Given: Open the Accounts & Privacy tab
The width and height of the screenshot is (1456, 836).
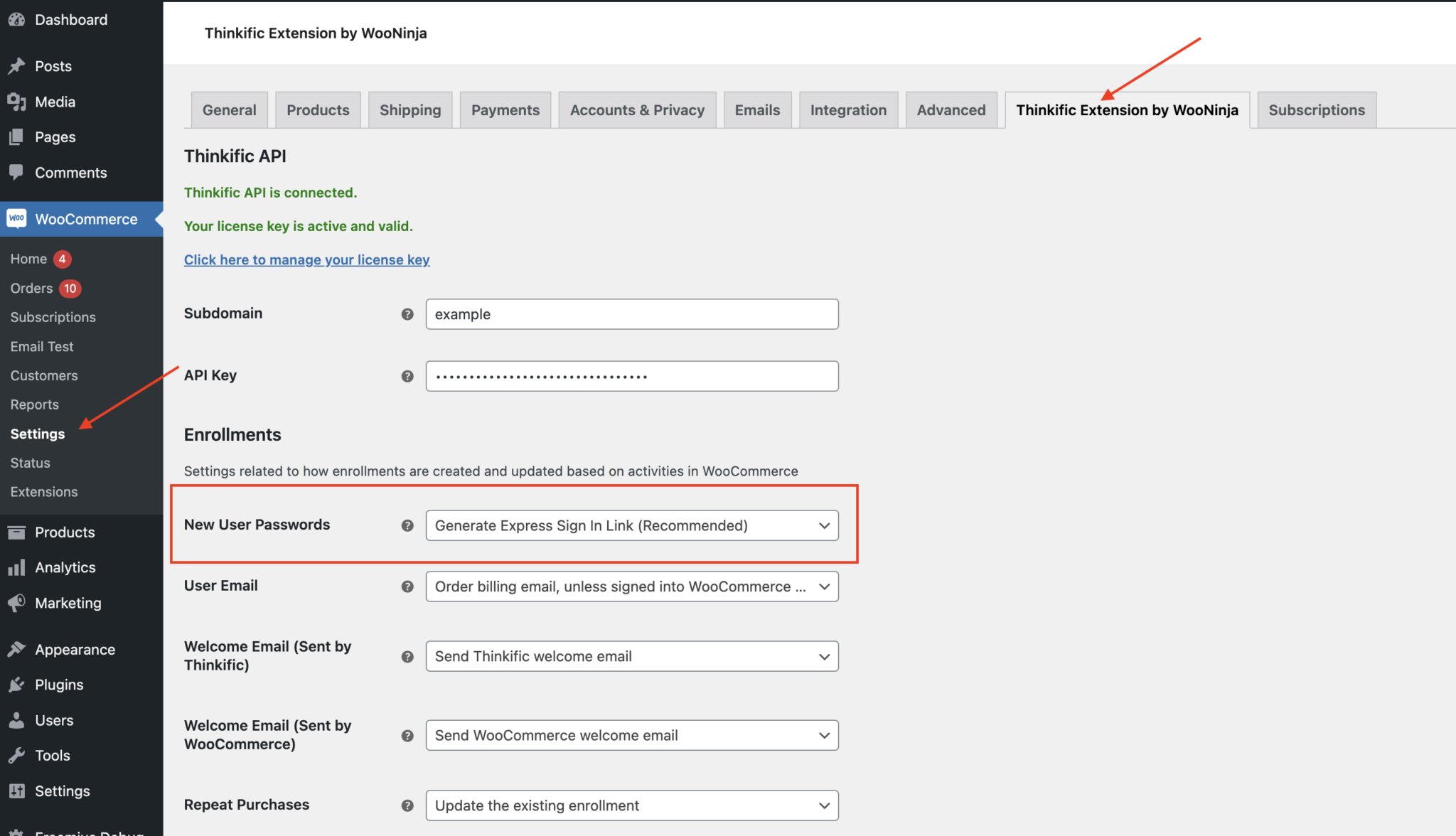Looking at the screenshot, I should click(637, 110).
